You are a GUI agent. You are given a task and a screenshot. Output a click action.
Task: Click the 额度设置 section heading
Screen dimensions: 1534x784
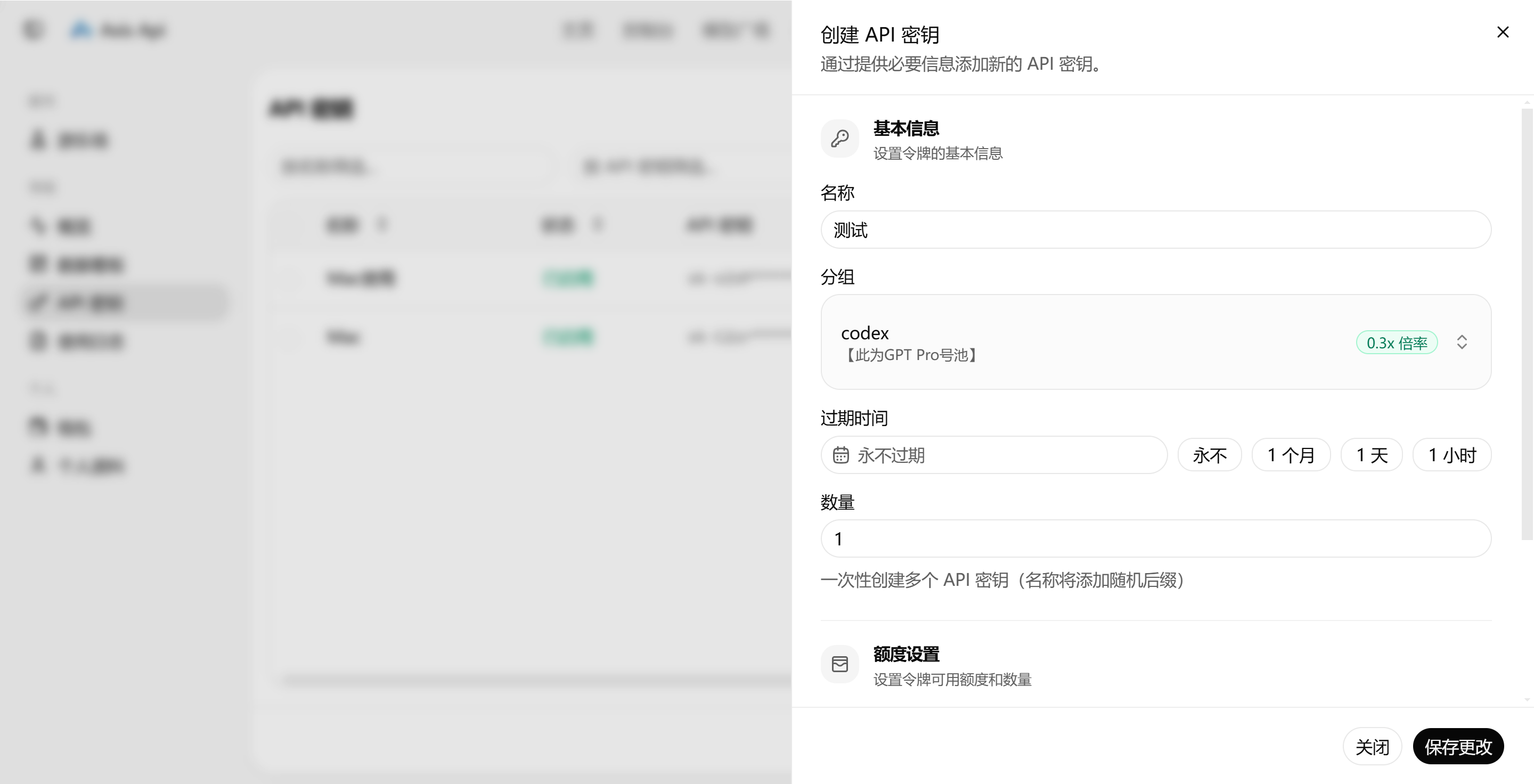(x=907, y=654)
